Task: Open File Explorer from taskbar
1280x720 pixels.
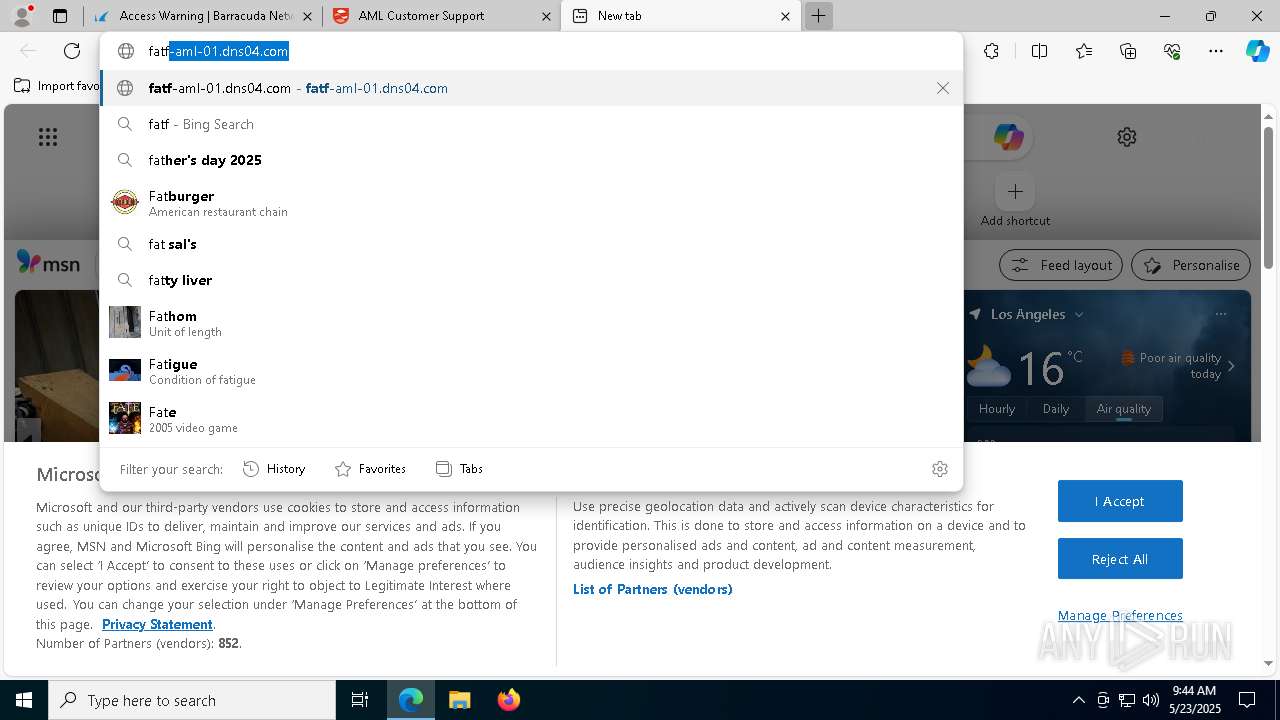Action: 459,700
